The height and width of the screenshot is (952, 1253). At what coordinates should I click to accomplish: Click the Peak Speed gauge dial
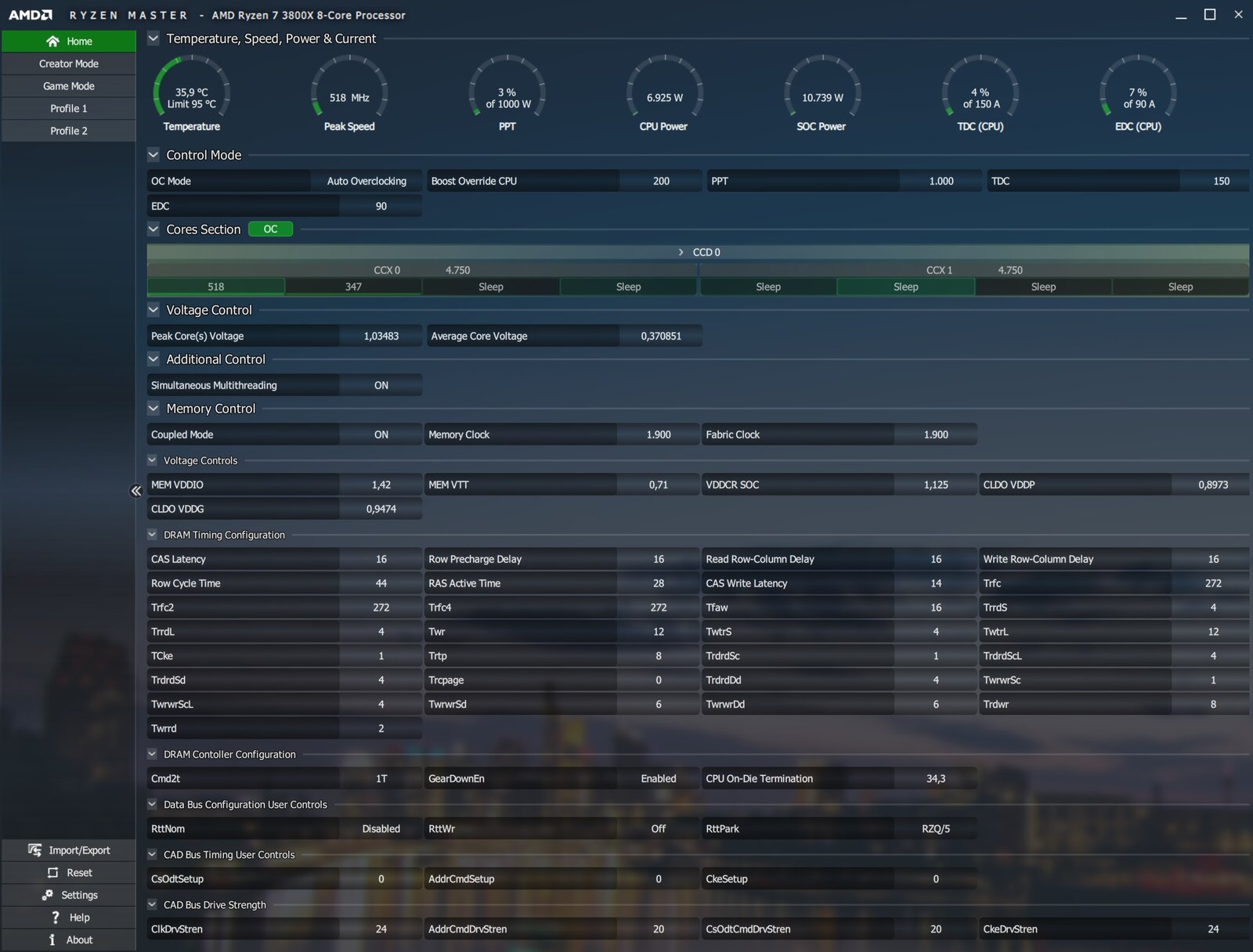pyautogui.click(x=349, y=87)
